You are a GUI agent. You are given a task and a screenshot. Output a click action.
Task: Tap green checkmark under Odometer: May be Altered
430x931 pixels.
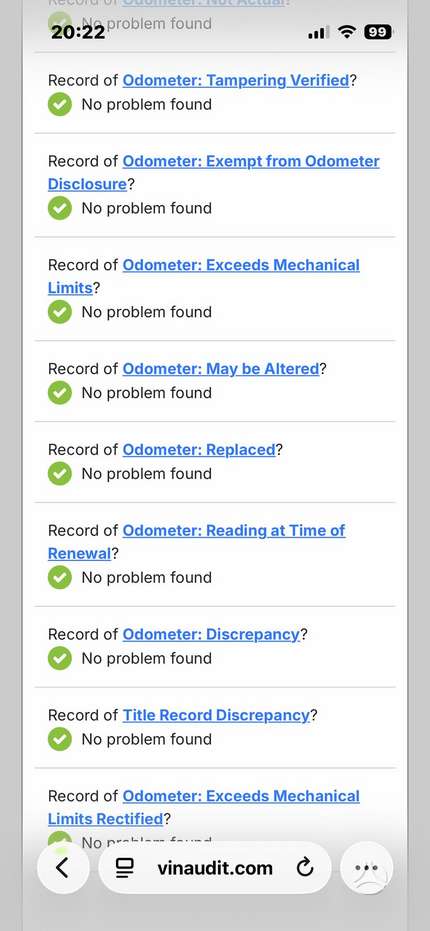pyautogui.click(x=59, y=393)
